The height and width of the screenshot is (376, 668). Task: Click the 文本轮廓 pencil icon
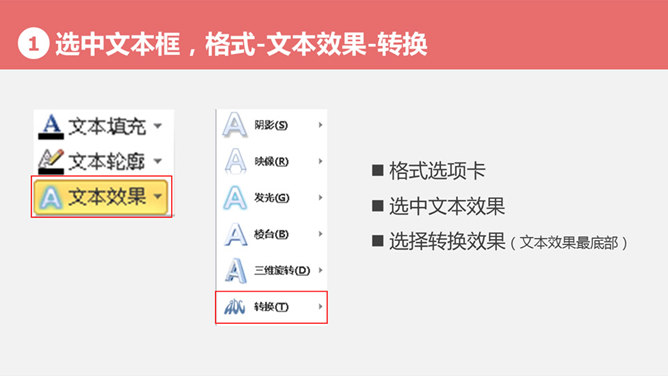(51, 161)
